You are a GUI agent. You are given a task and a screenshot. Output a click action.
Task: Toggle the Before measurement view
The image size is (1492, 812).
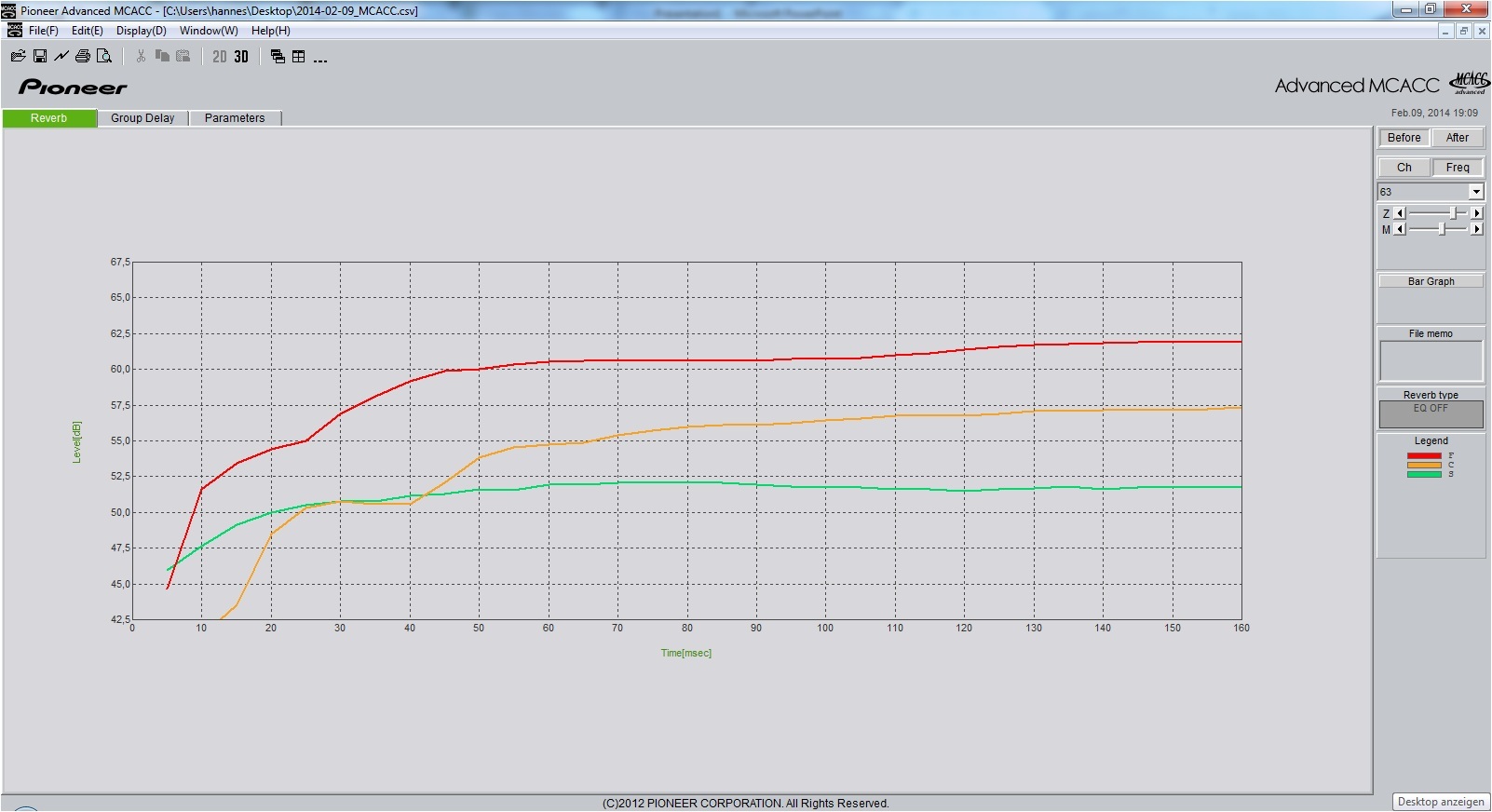pyautogui.click(x=1404, y=138)
